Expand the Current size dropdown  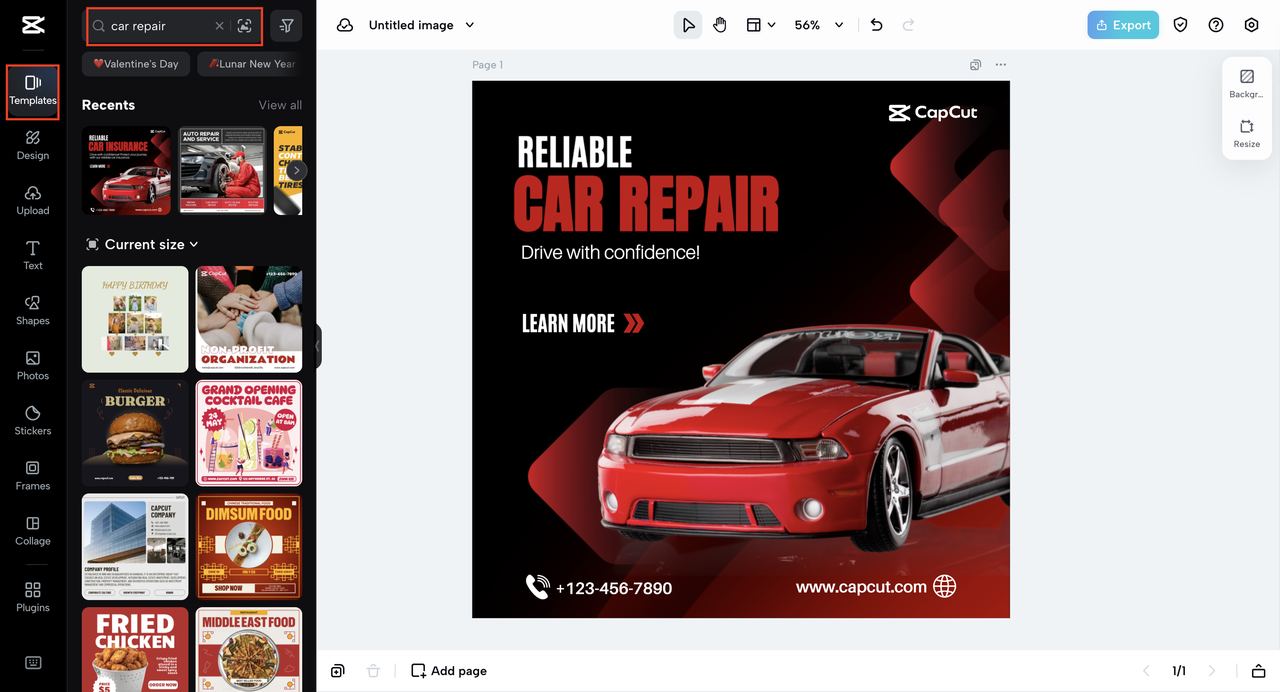(x=142, y=244)
